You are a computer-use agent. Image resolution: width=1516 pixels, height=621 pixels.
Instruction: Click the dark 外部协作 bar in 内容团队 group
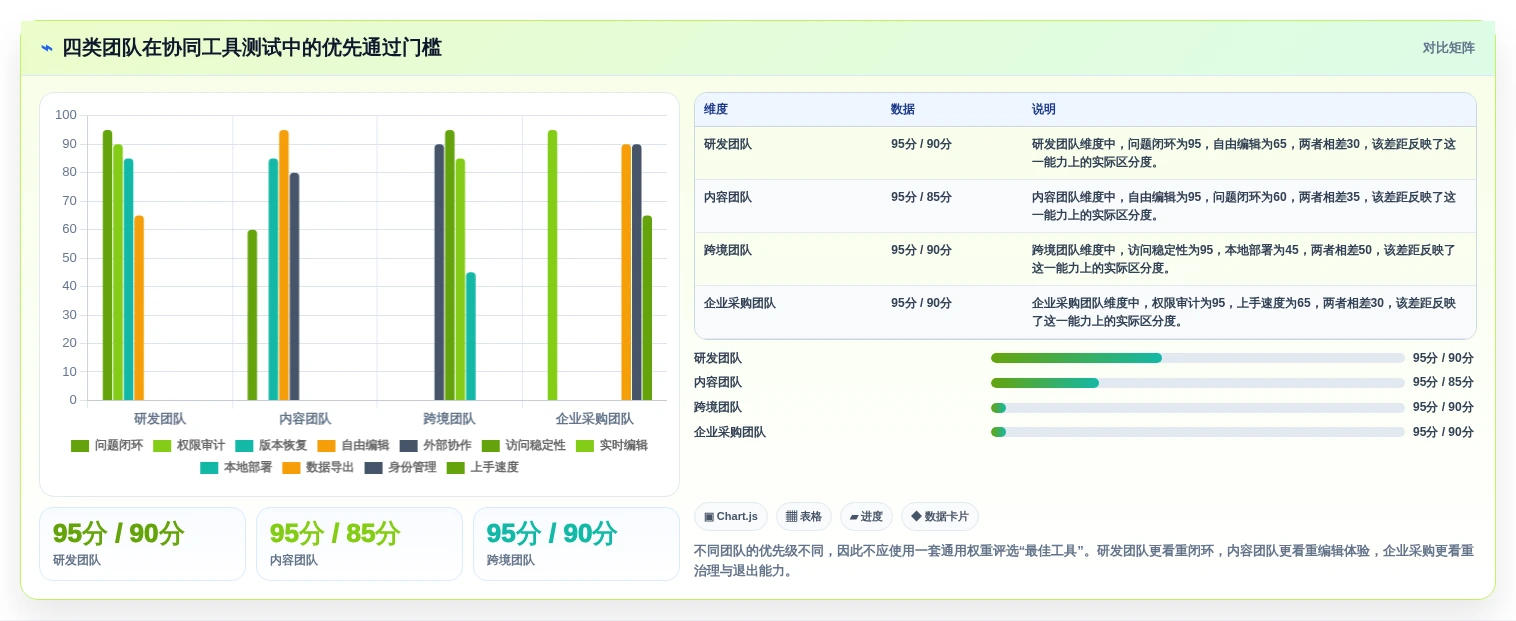coord(294,286)
